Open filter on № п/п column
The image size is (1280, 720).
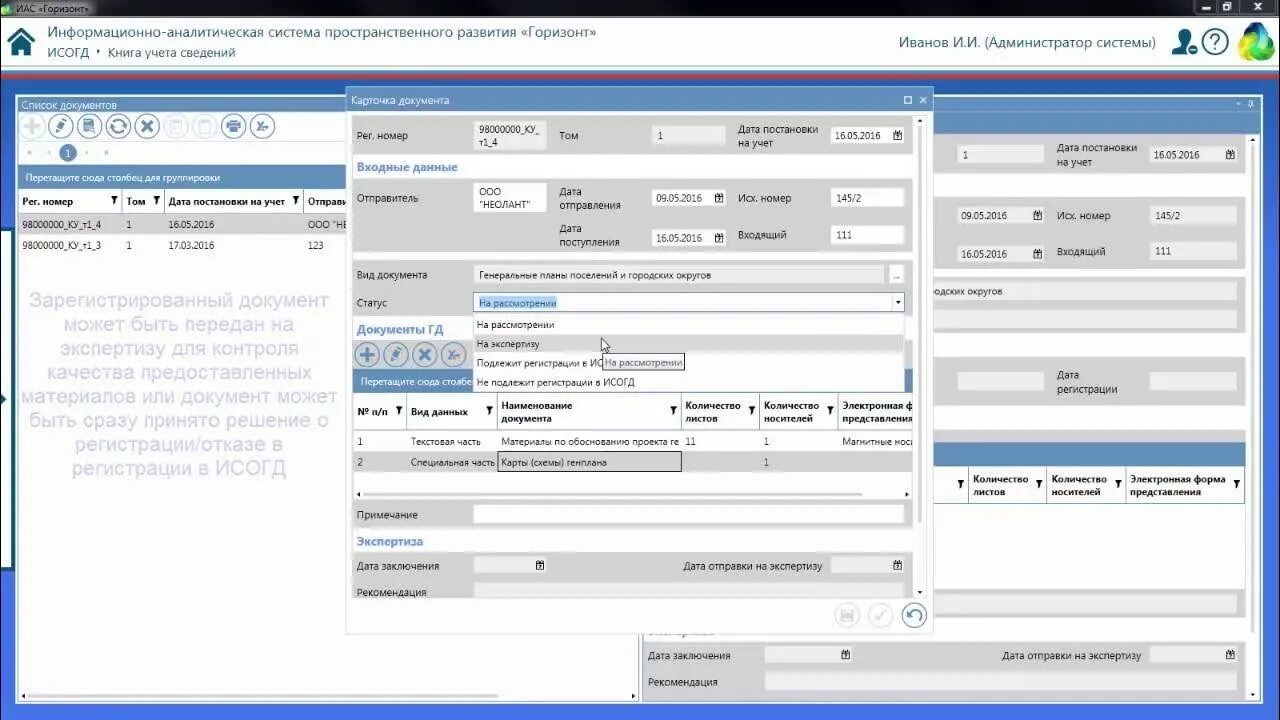coord(399,411)
